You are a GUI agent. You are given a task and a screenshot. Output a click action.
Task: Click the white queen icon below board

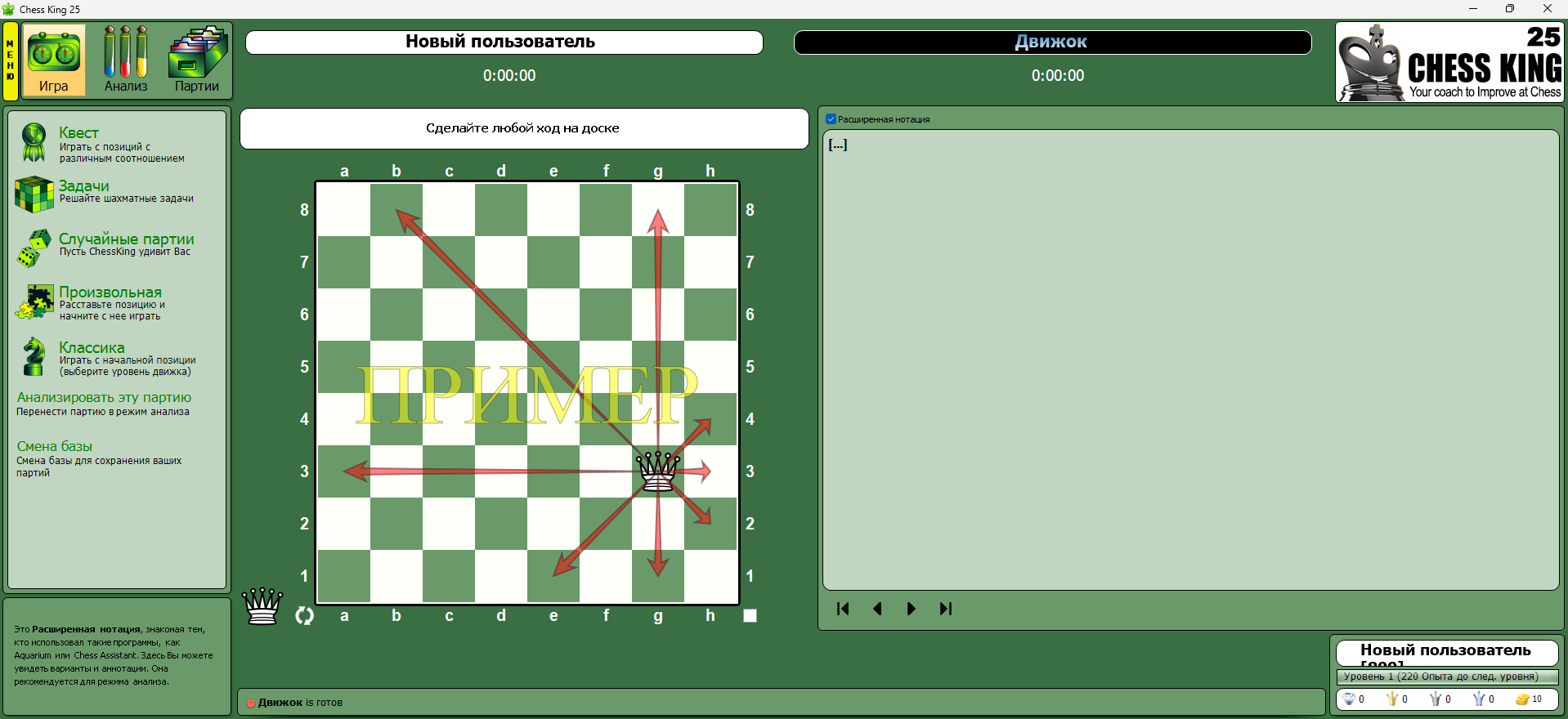[262, 606]
